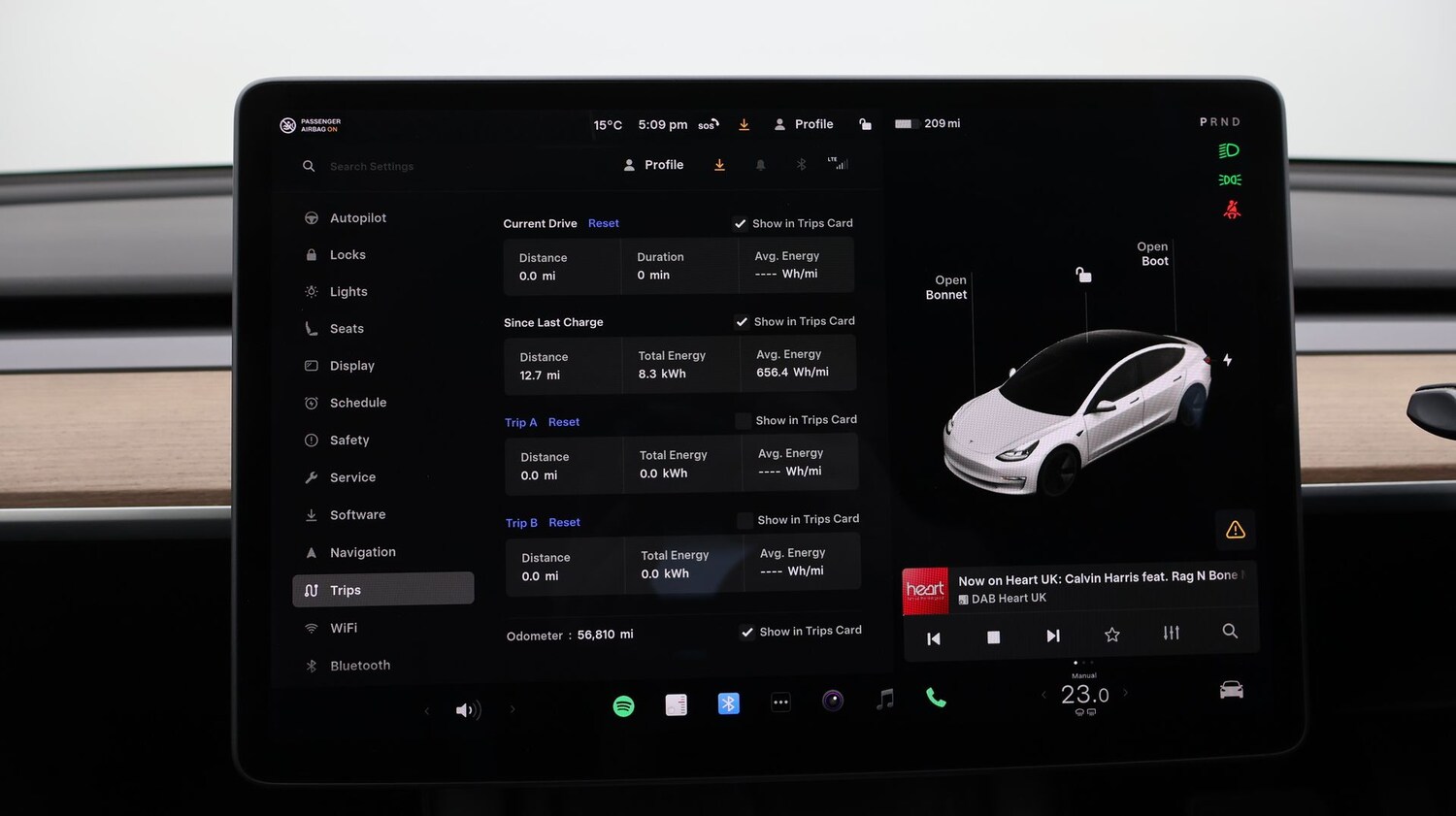Disable Show in Trips Card for Odometer
This screenshot has width=1456, height=816.
747,632
